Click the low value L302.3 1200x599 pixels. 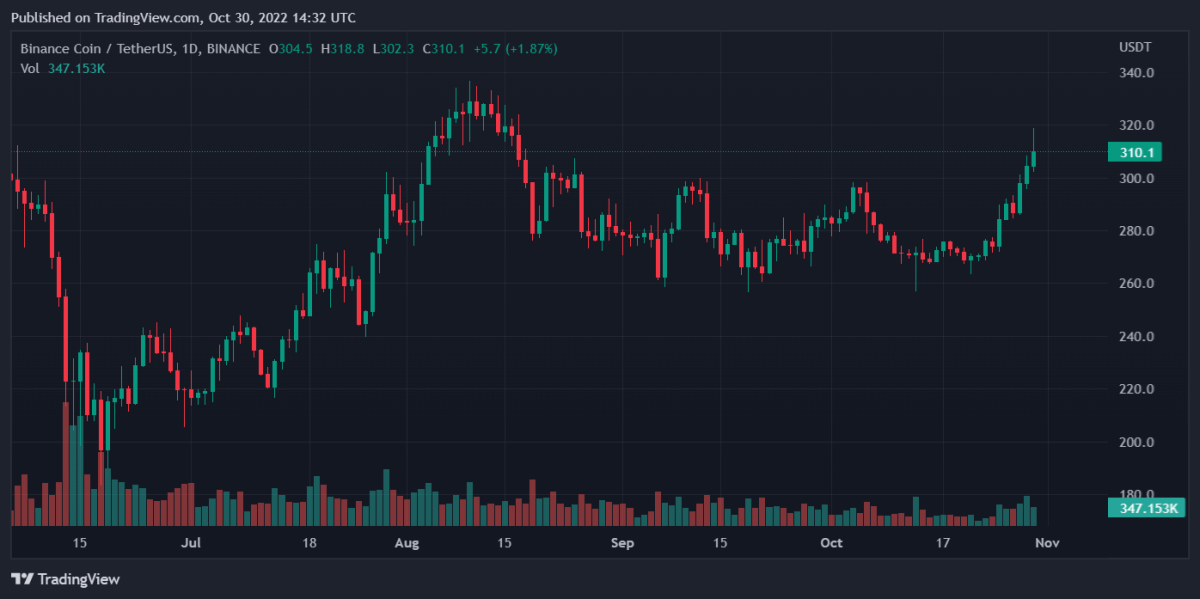pos(394,48)
